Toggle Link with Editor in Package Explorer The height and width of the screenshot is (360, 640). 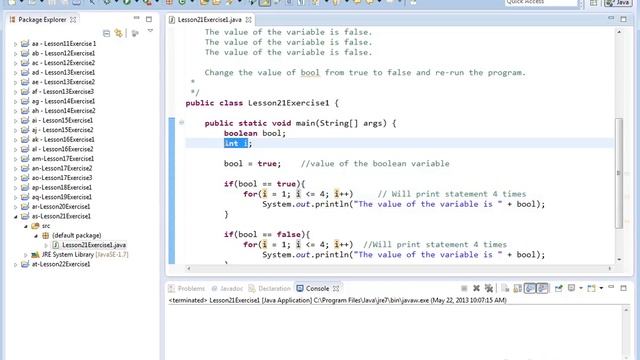tap(119, 33)
